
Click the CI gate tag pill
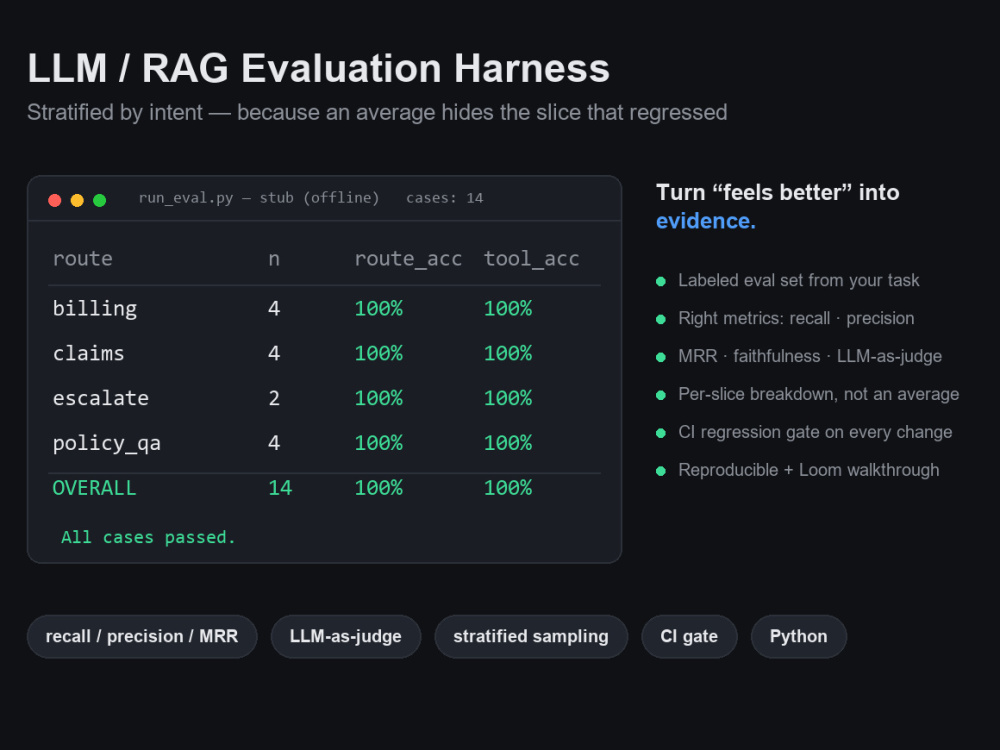click(689, 636)
